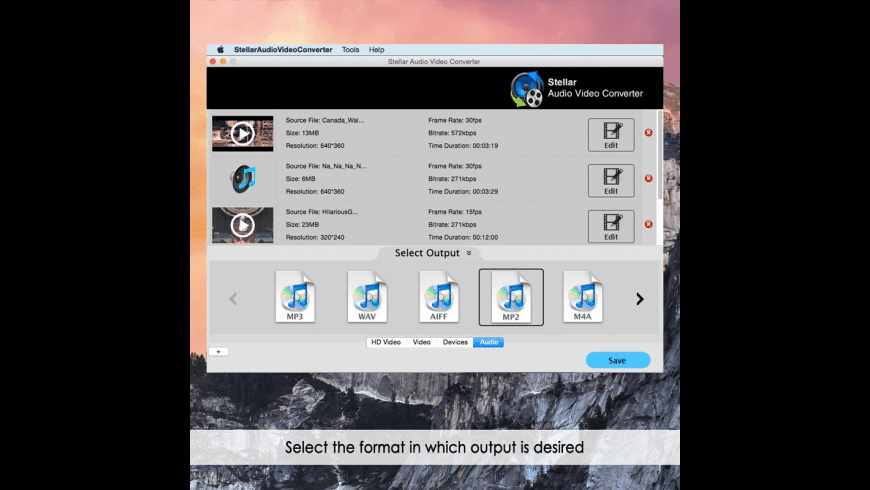Click the text 'Time Duration: 00:03:19'
The height and width of the screenshot is (490, 870).
click(463, 146)
